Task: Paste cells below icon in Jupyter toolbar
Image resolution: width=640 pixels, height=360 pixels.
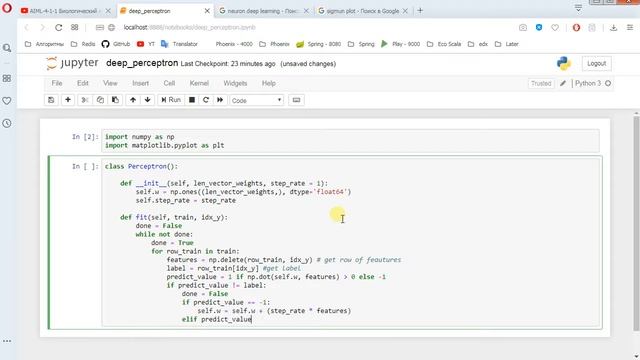Action: click(x=115, y=100)
